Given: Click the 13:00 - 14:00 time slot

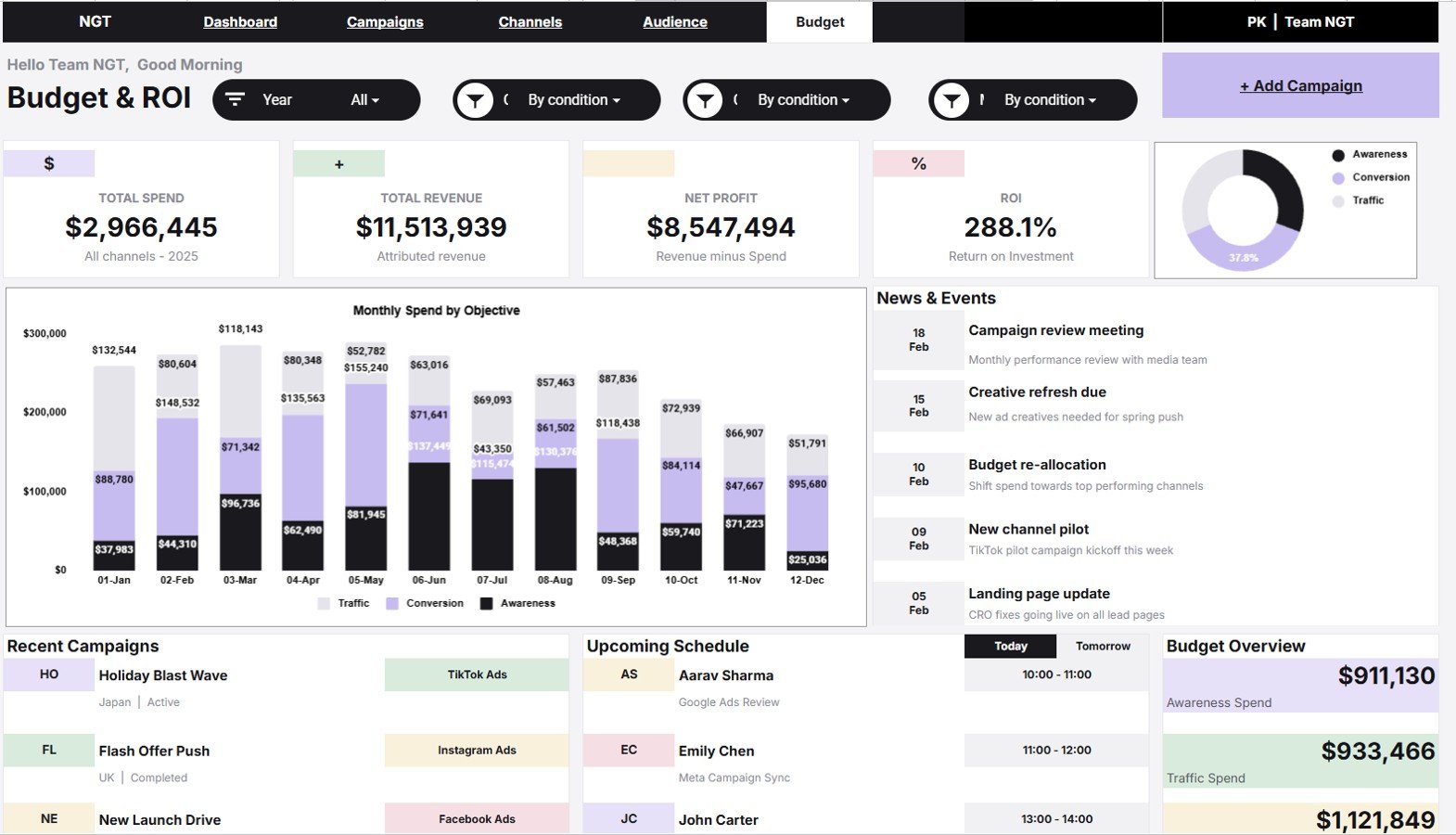Looking at the screenshot, I should [x=1056, y=818].
